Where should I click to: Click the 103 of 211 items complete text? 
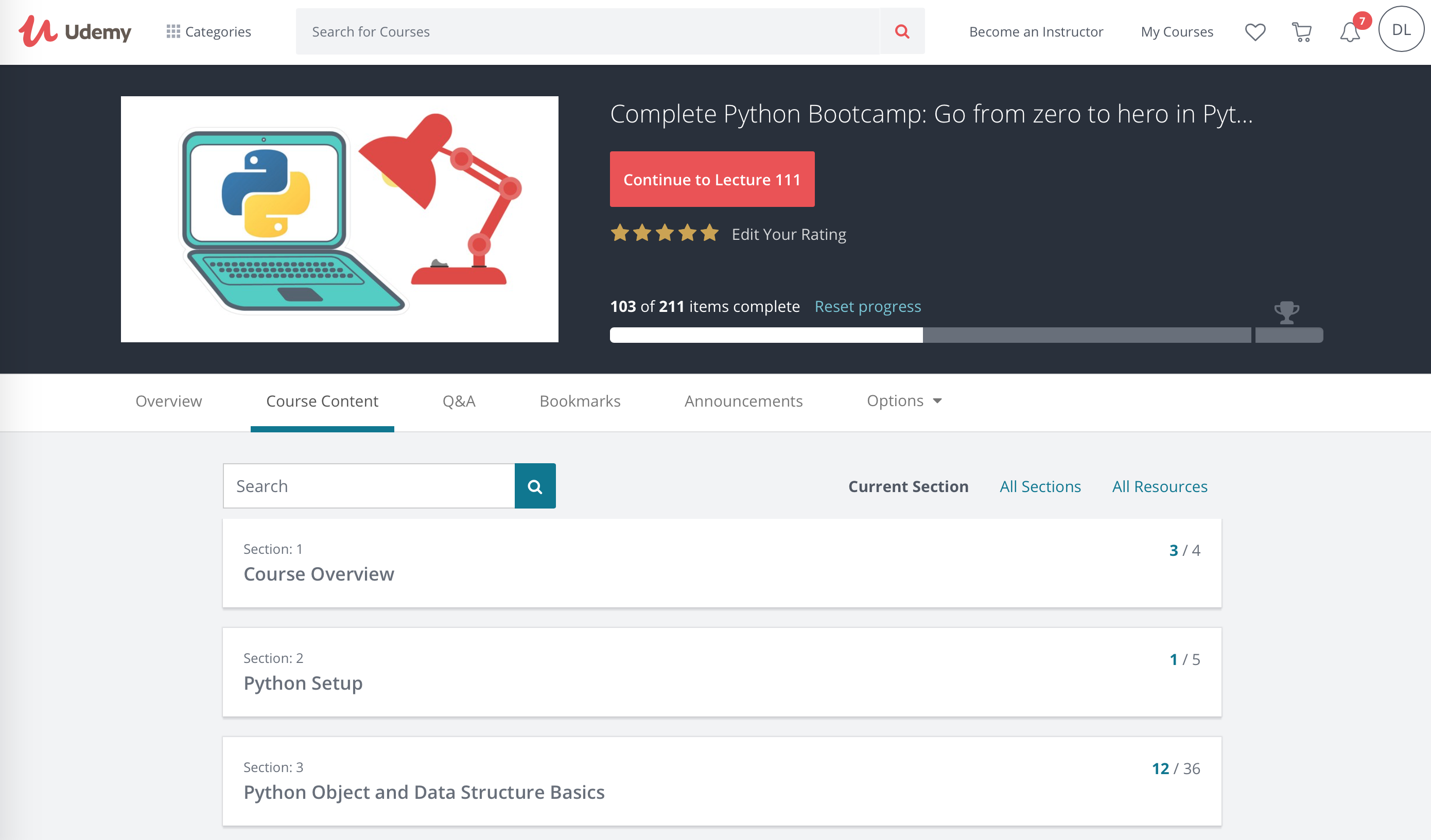click(705, 306)
